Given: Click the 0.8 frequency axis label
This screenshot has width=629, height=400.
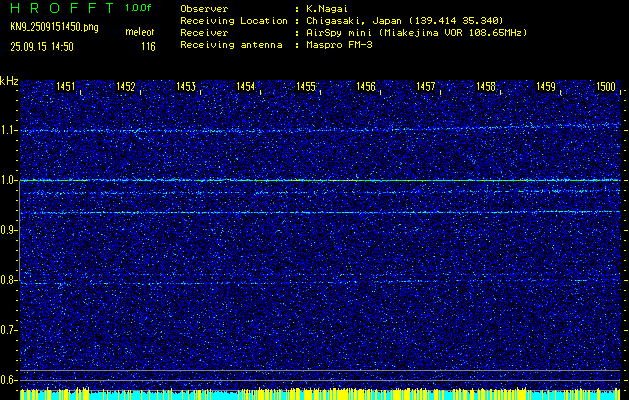Looking at the screenshot, I should pos(8,280).
